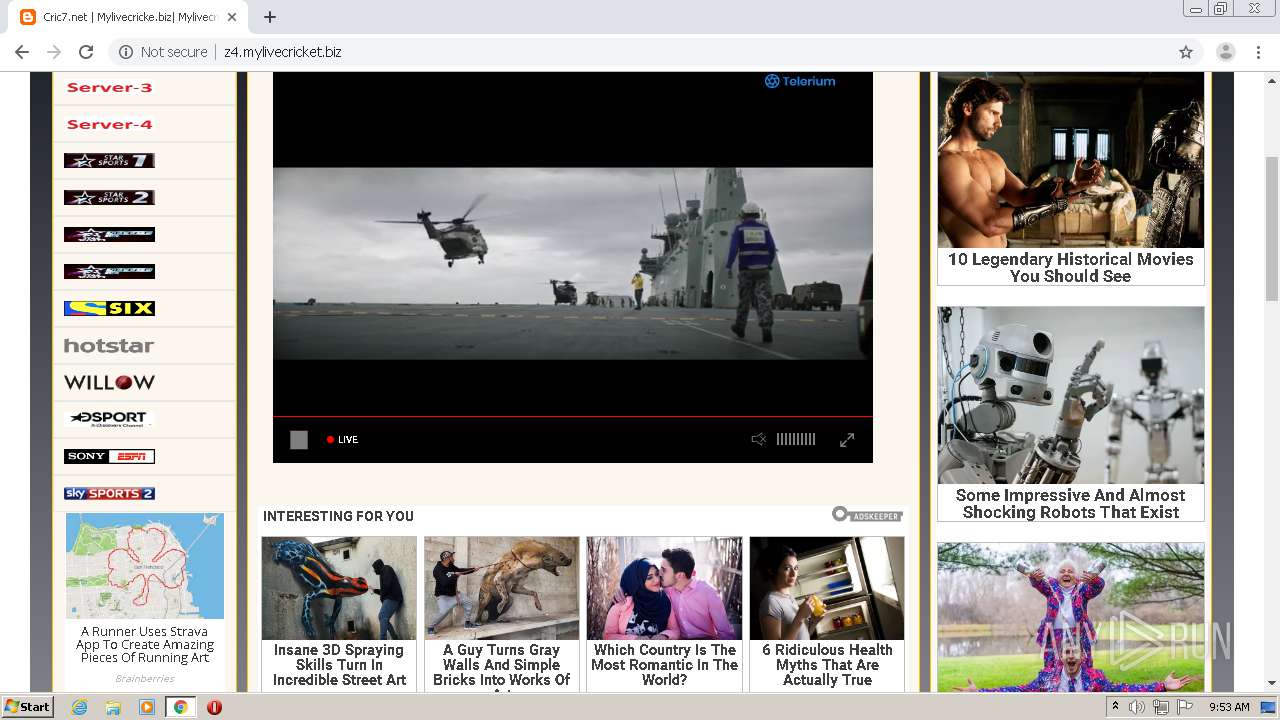The width and height of the screenshot is (1280, 720).
Task: Open WILLOW channel
Action: 109,382
